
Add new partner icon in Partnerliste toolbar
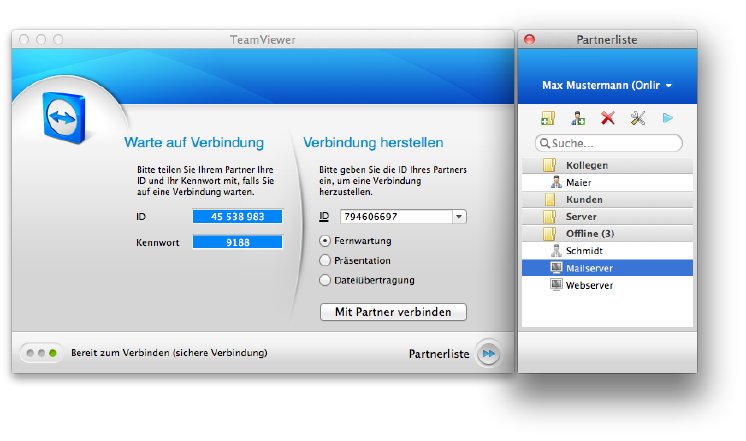(x=578, y=118)
